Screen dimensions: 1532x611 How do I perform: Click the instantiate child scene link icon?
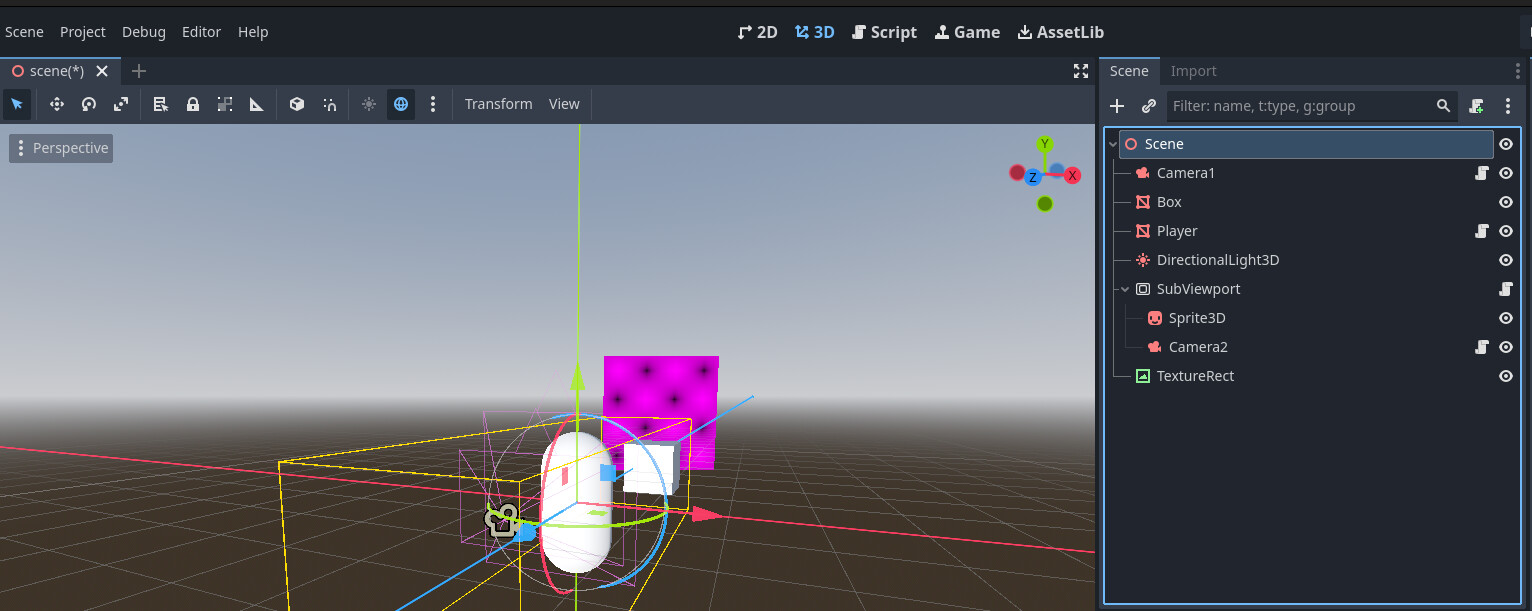tap(1149, 106)
